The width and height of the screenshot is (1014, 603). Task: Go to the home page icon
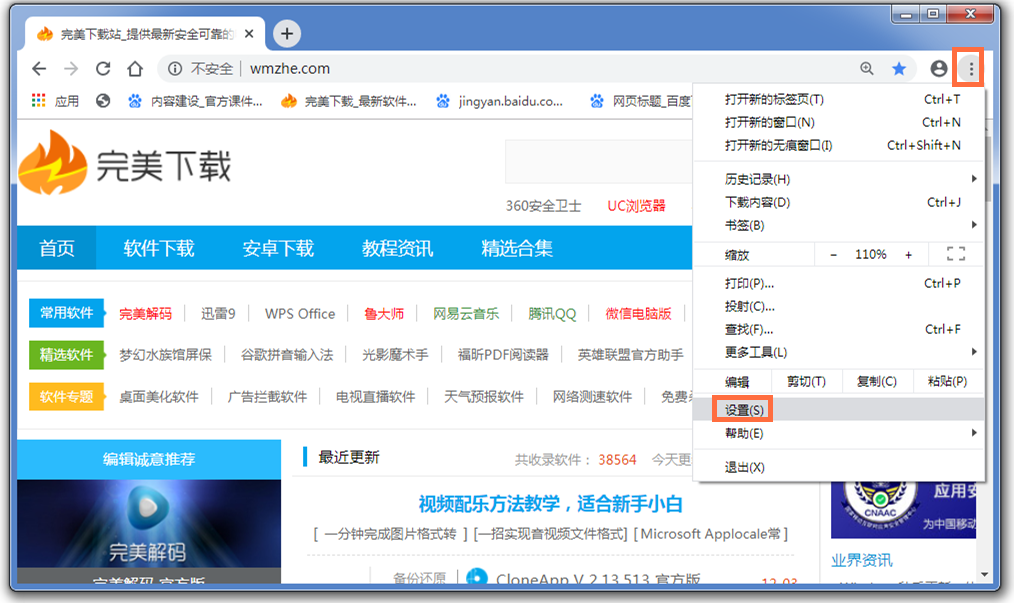coord(135,69)
